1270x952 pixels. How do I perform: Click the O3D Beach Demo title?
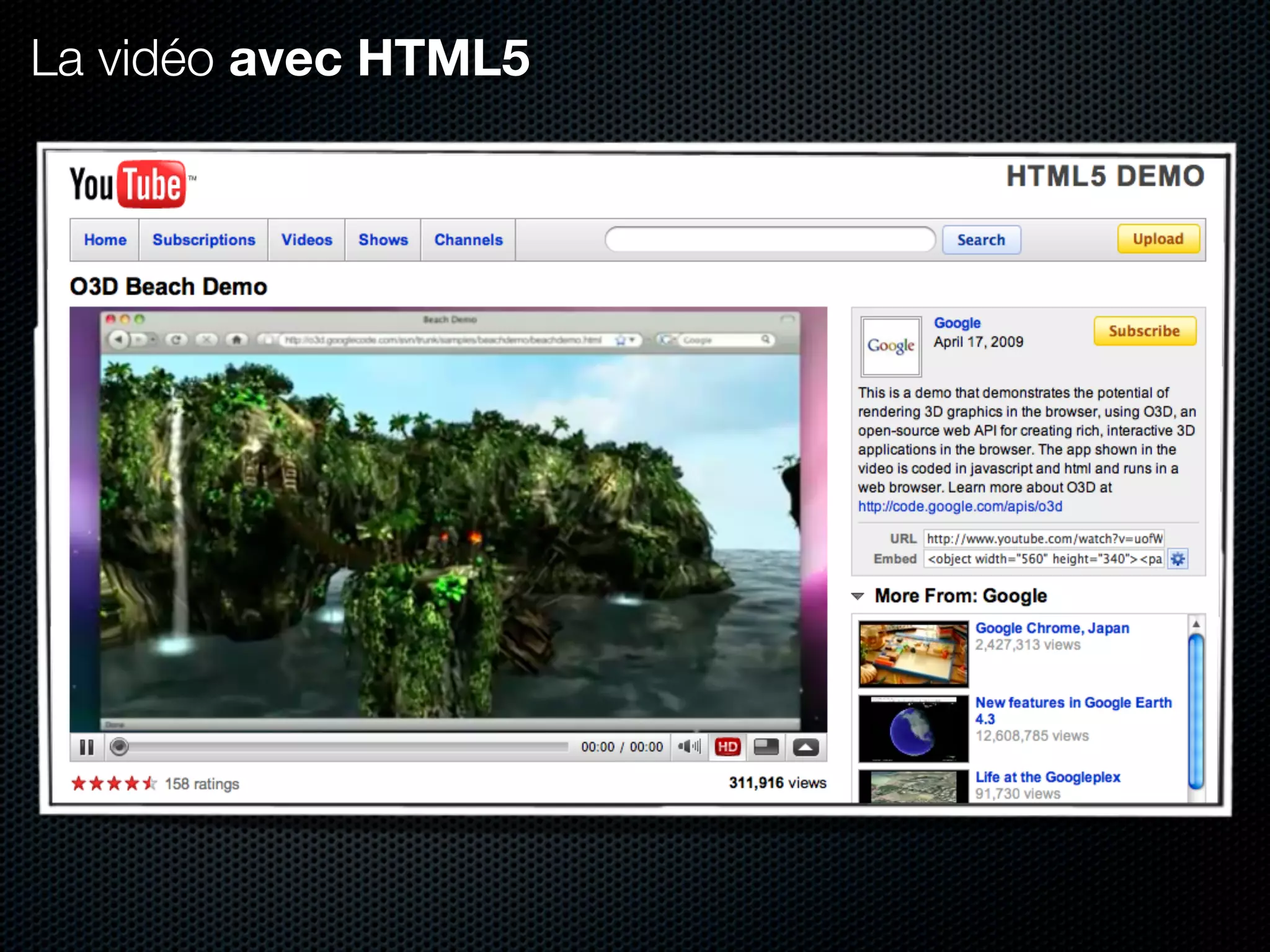[x=168, y=287]
